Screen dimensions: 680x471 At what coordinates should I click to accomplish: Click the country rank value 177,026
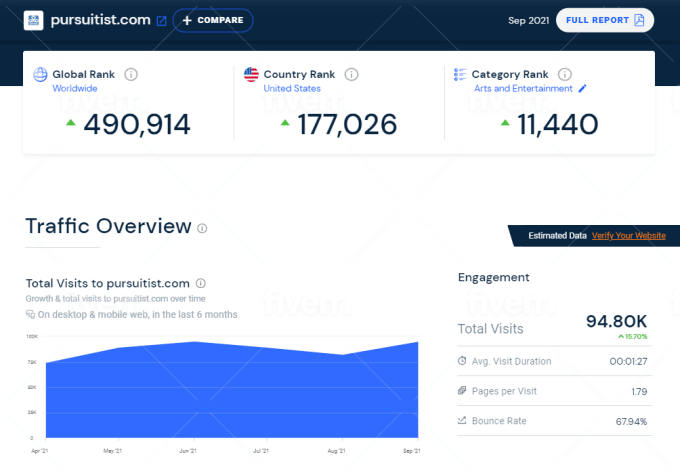347,124
